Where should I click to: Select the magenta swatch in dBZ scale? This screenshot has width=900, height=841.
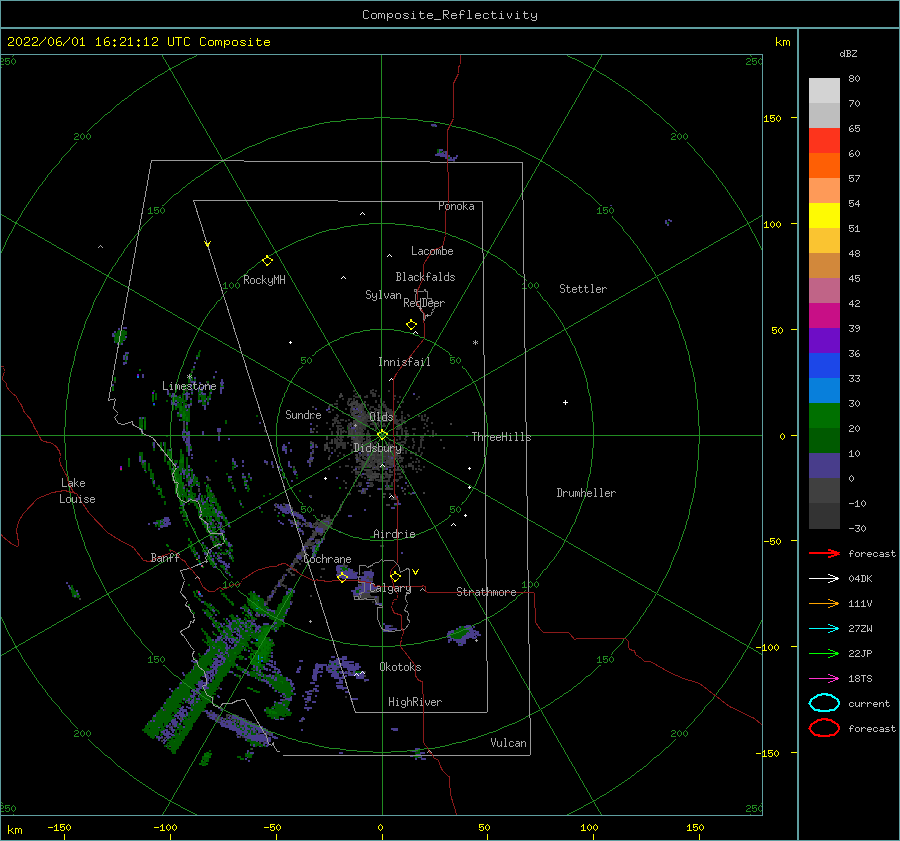tap(824, 316)
